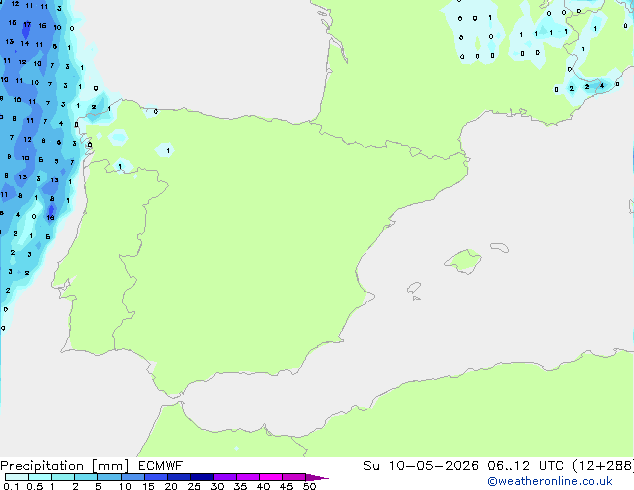Screen dimensions: 634x490
Task: Select the 10–15 mm blue legend swatch
Action: pyautogui.click(x=132, y=477)
